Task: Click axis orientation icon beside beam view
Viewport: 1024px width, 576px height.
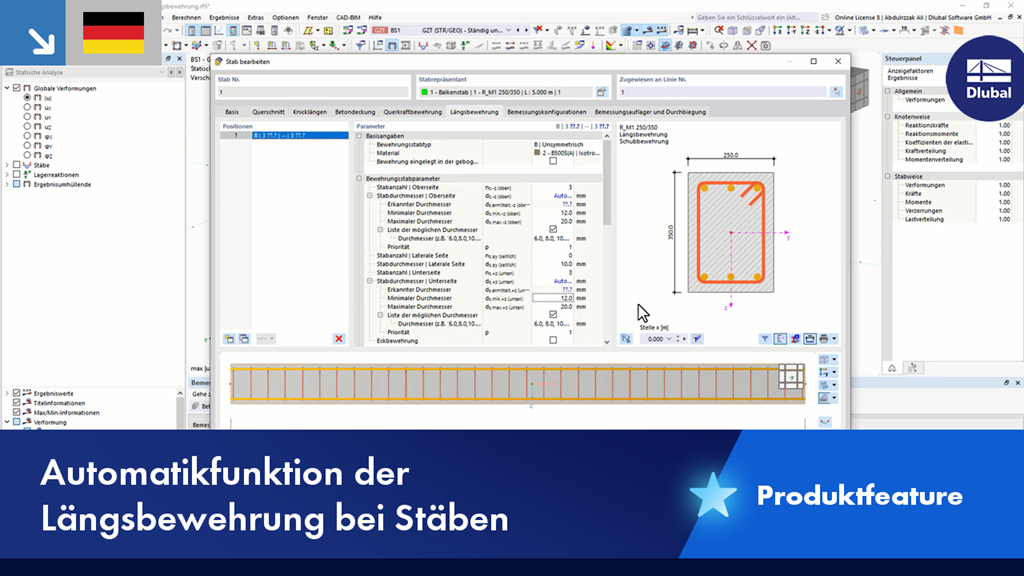Action: pos(824,372)
